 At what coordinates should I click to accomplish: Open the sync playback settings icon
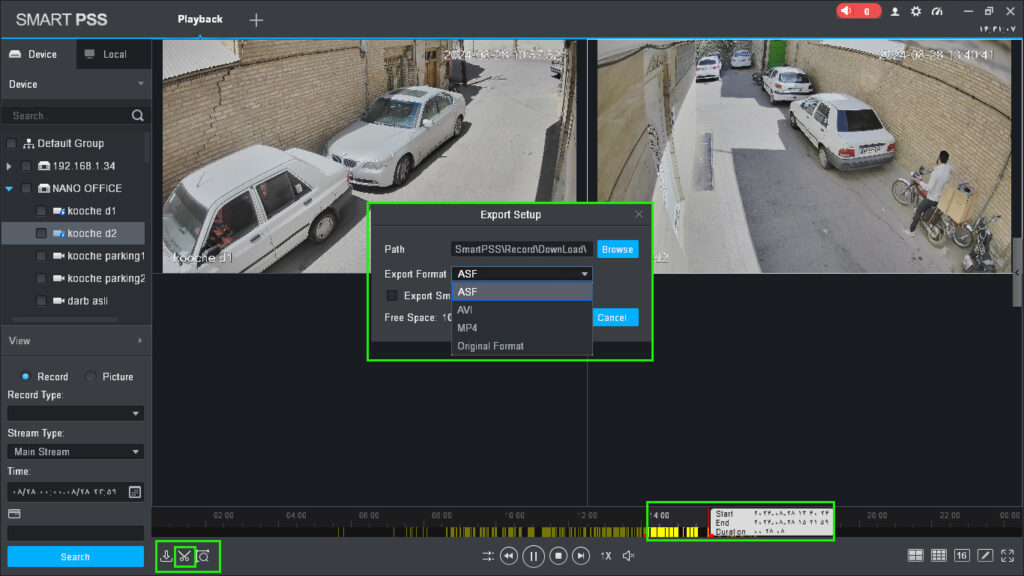click(x=488, y=556)
